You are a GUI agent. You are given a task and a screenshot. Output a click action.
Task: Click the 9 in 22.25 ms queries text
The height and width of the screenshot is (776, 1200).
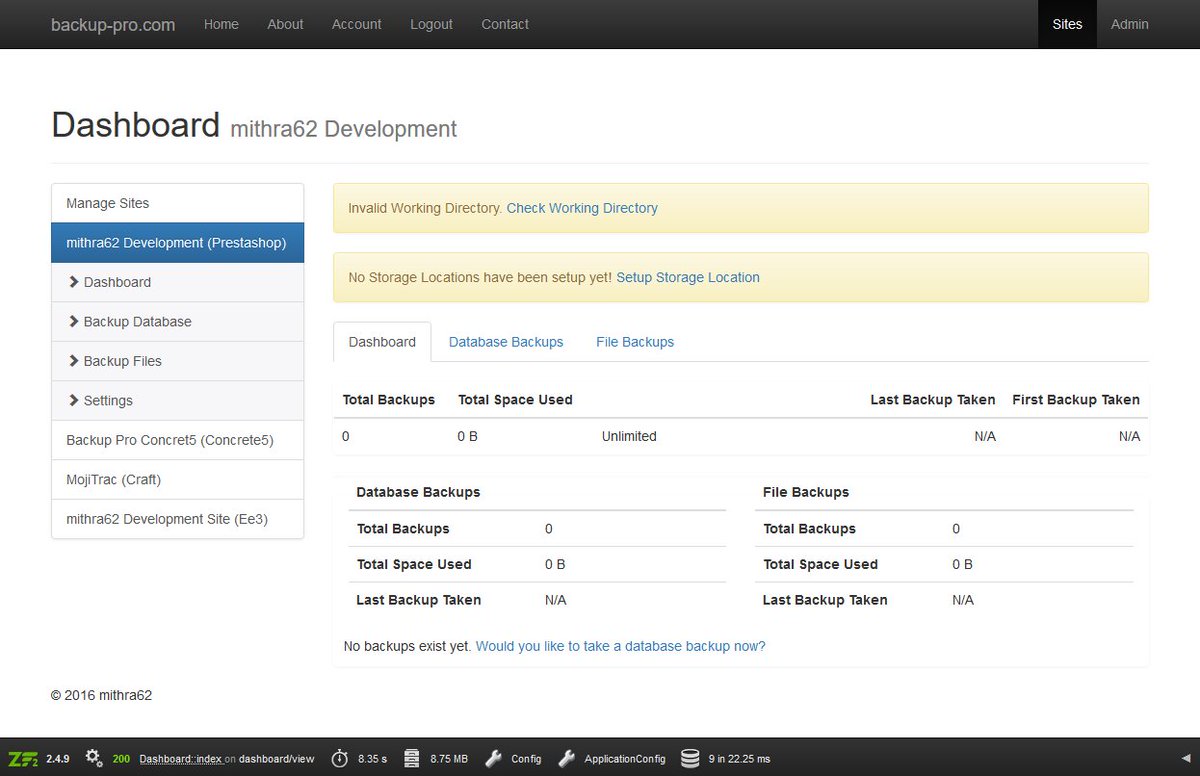pyautogui.click(x=739, y=759)
